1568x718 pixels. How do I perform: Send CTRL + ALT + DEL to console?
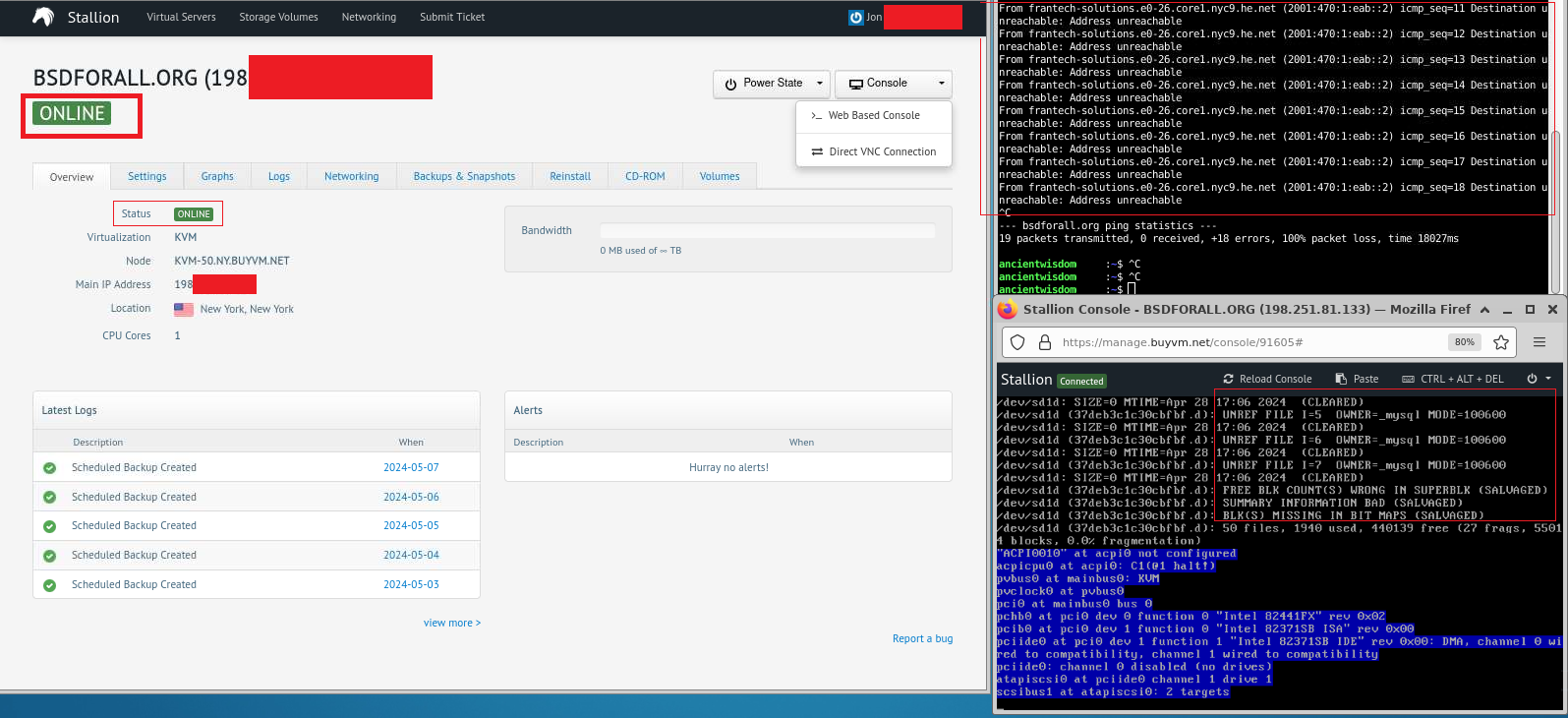[x=1452, y=379]
